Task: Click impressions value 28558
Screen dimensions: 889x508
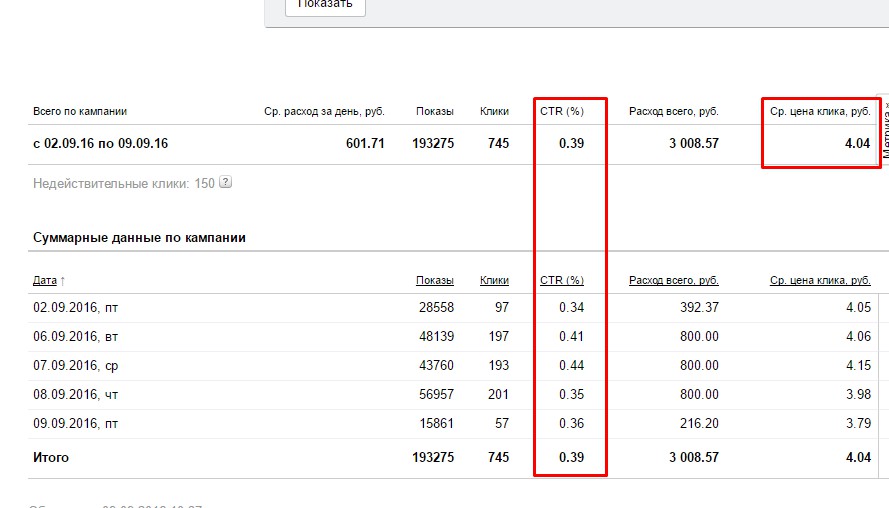Action: click(437, 308)
